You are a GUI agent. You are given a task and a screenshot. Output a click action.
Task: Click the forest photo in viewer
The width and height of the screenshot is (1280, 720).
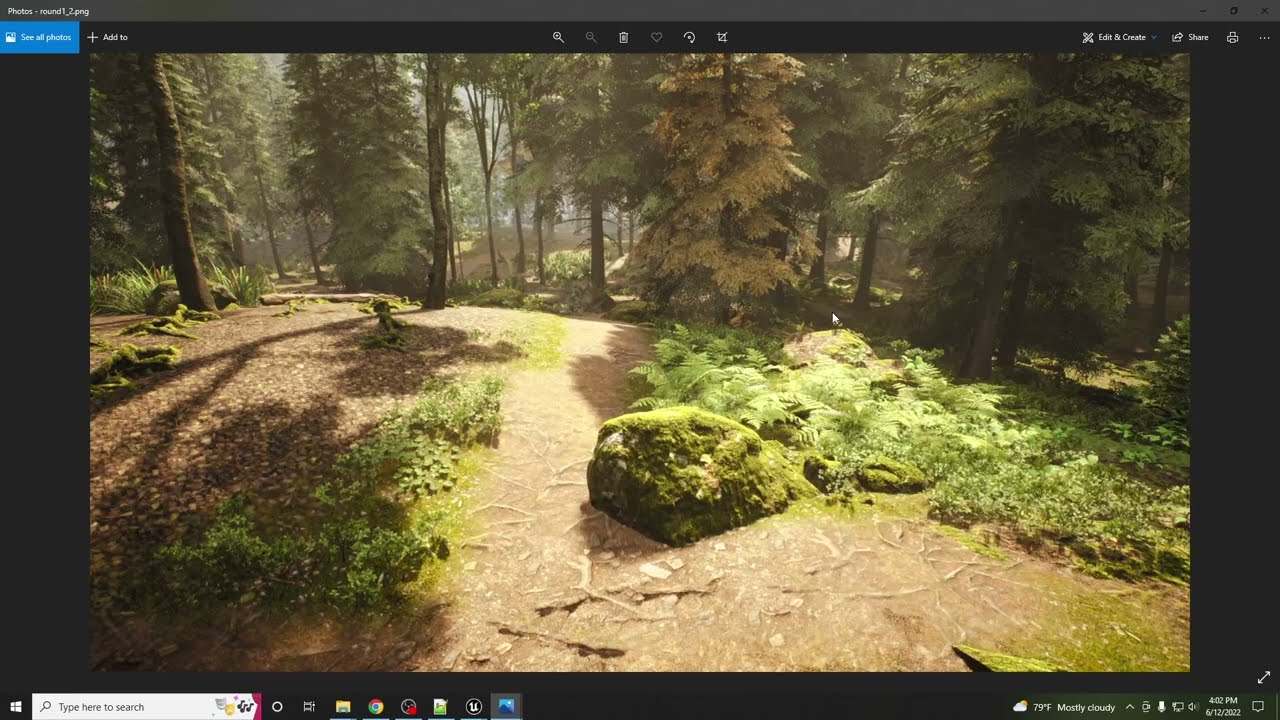pyautogui.click(x=640, y=362)
